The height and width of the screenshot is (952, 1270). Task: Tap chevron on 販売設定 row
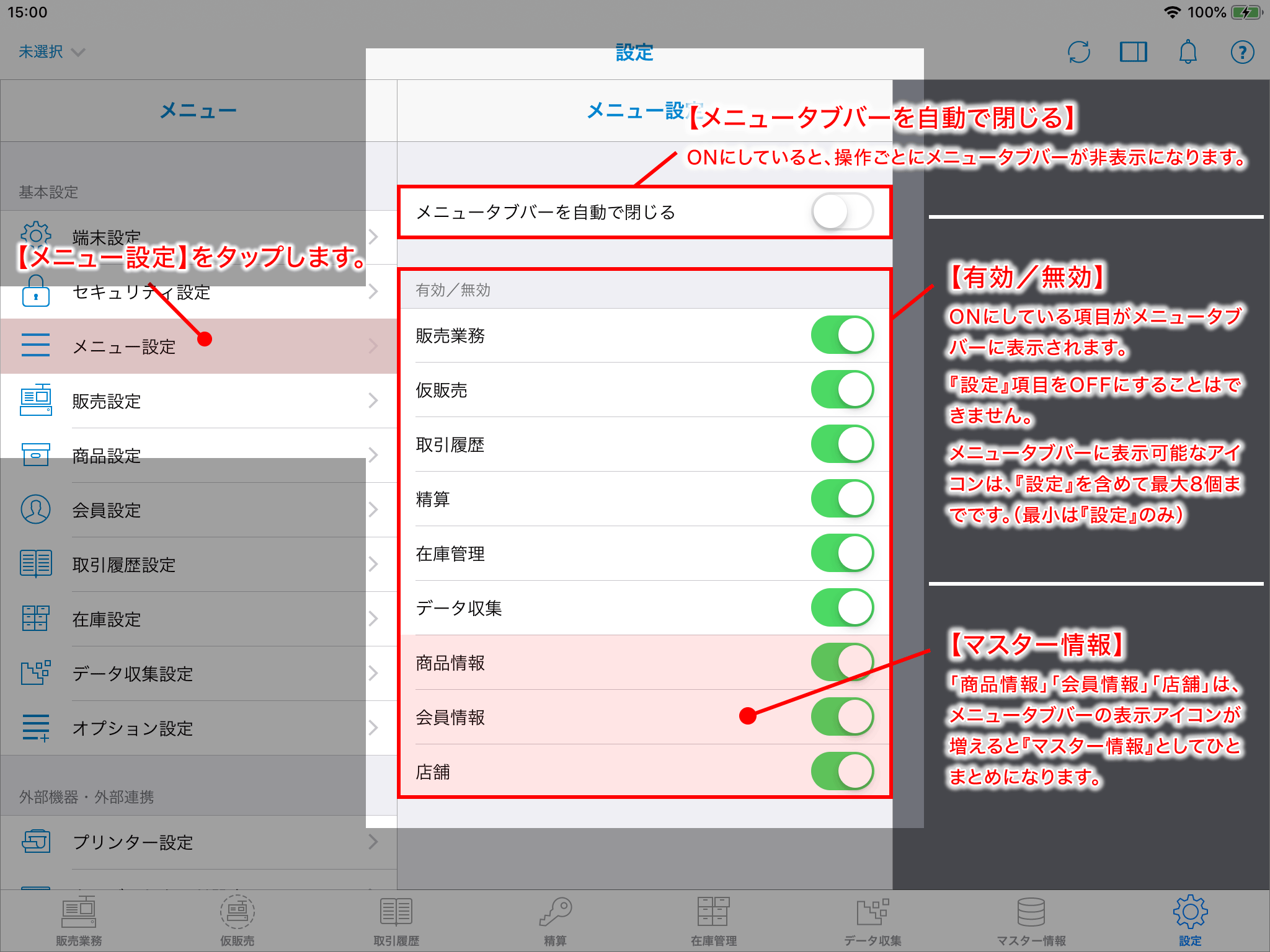[373, 400]
